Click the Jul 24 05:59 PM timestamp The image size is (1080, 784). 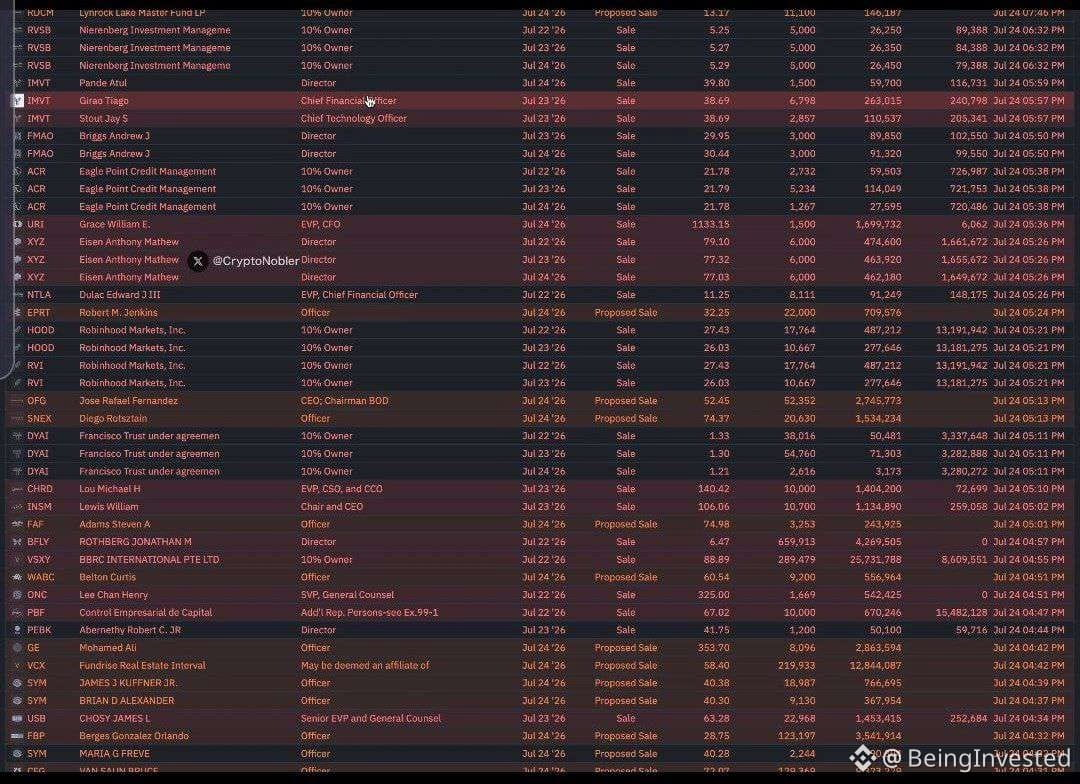pyautogui.click(x=1028, y=83)
